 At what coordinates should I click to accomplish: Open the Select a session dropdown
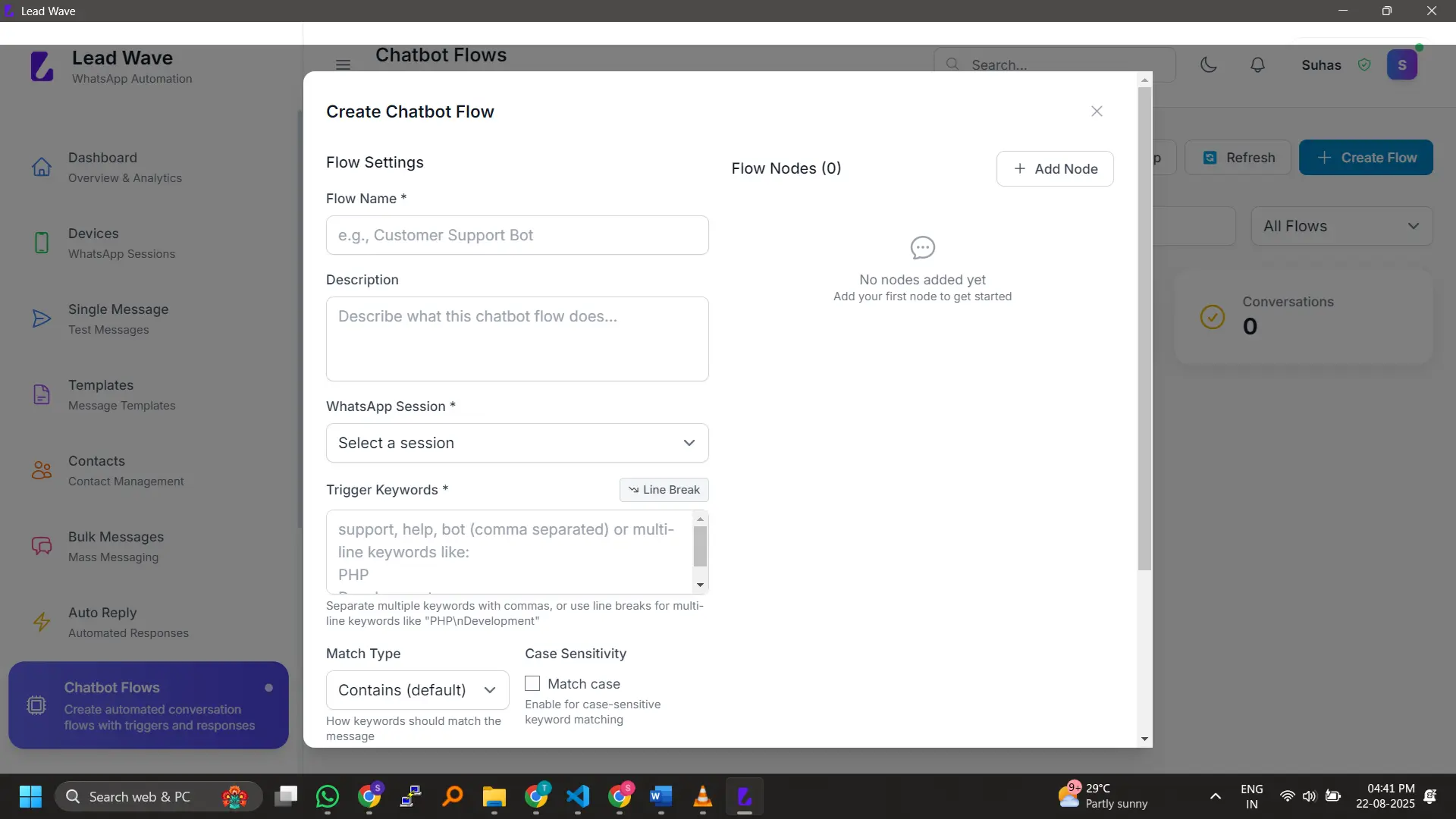click(x=517, y=443)
